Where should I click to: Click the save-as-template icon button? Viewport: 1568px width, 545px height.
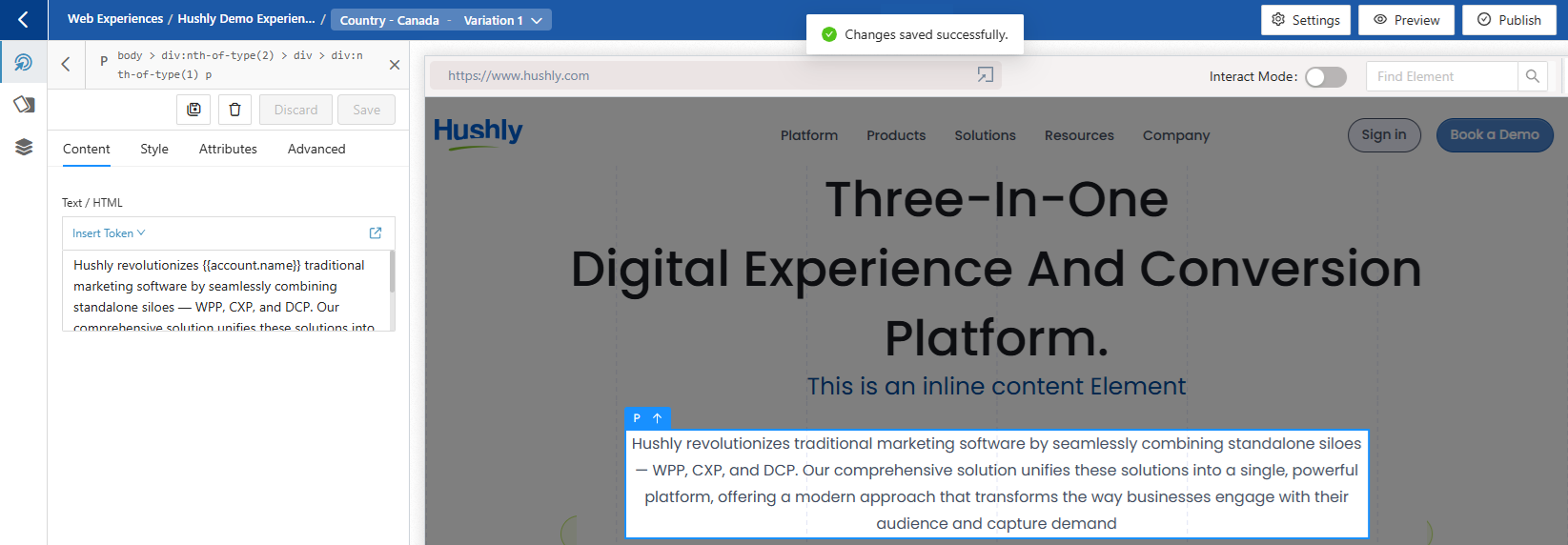click(x=193, y=110)
